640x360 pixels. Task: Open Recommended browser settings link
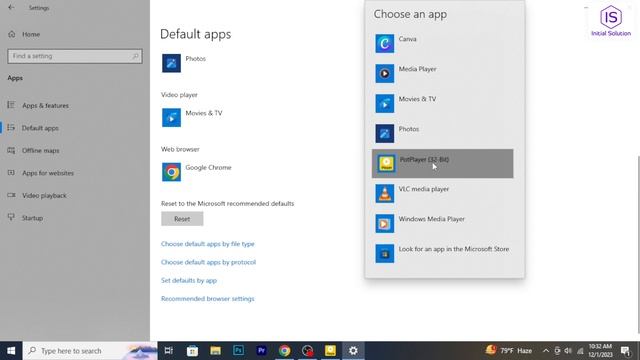pyautogui.click(x=207, y=299)
